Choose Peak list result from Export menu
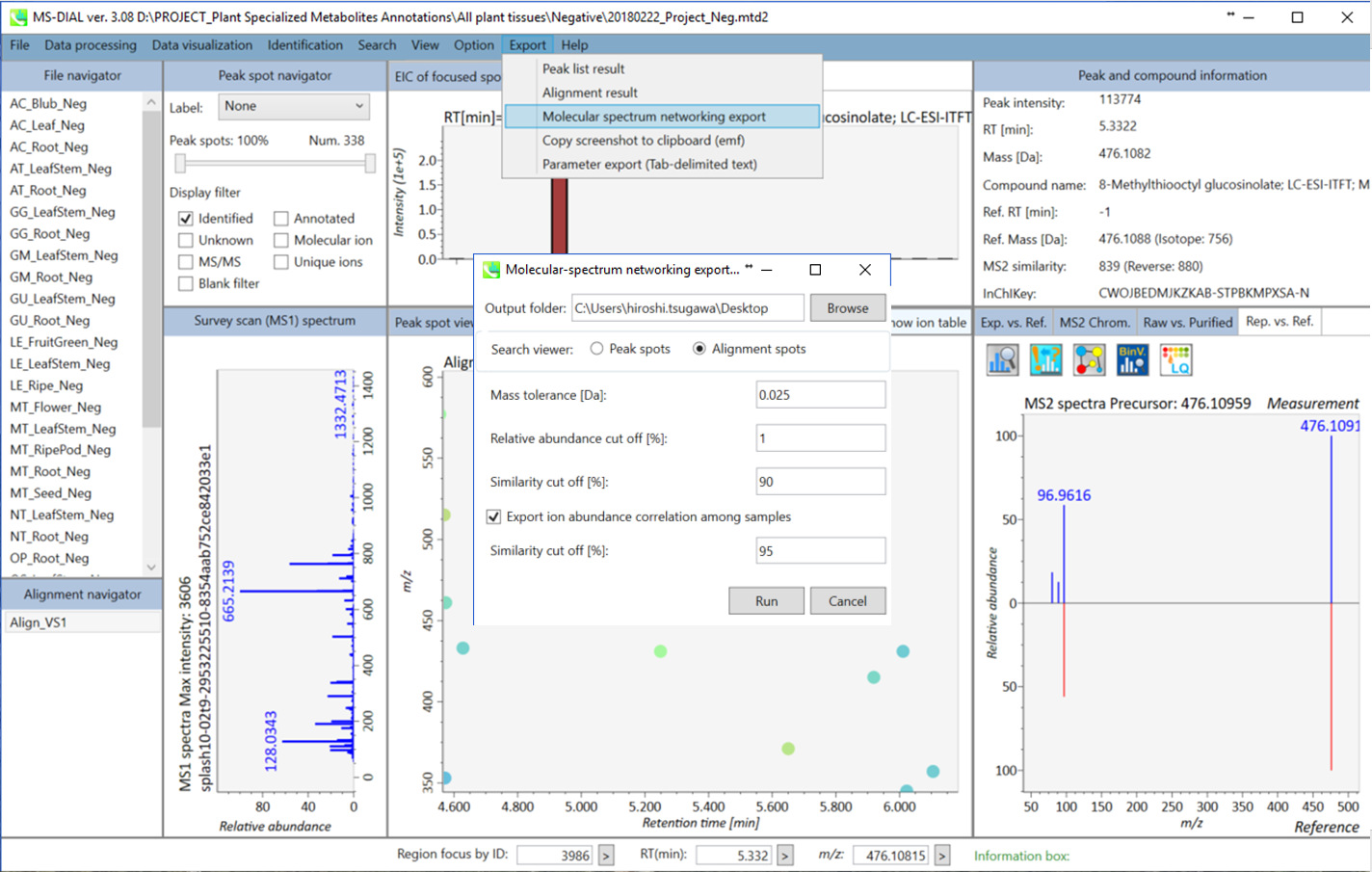Viewport: 1372px width, 872px height. point(663,69)
